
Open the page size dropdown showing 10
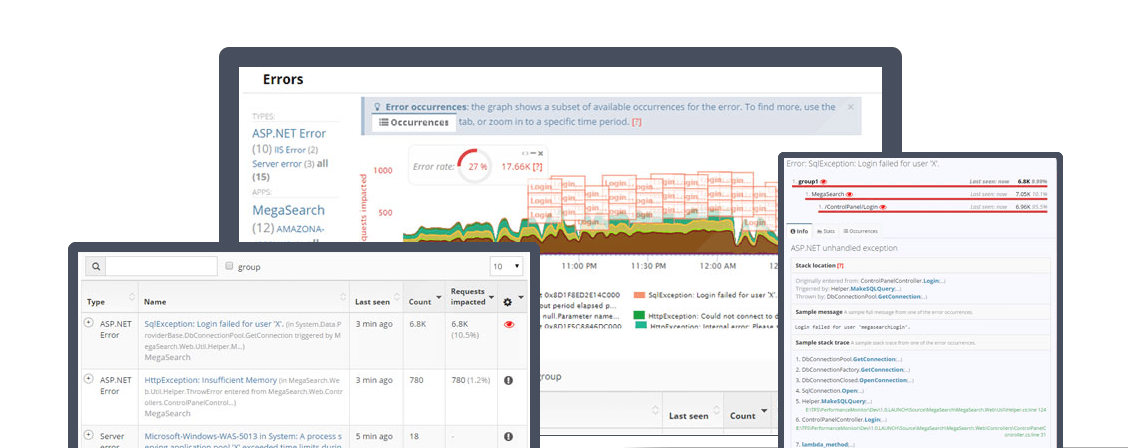coord(506,267)
